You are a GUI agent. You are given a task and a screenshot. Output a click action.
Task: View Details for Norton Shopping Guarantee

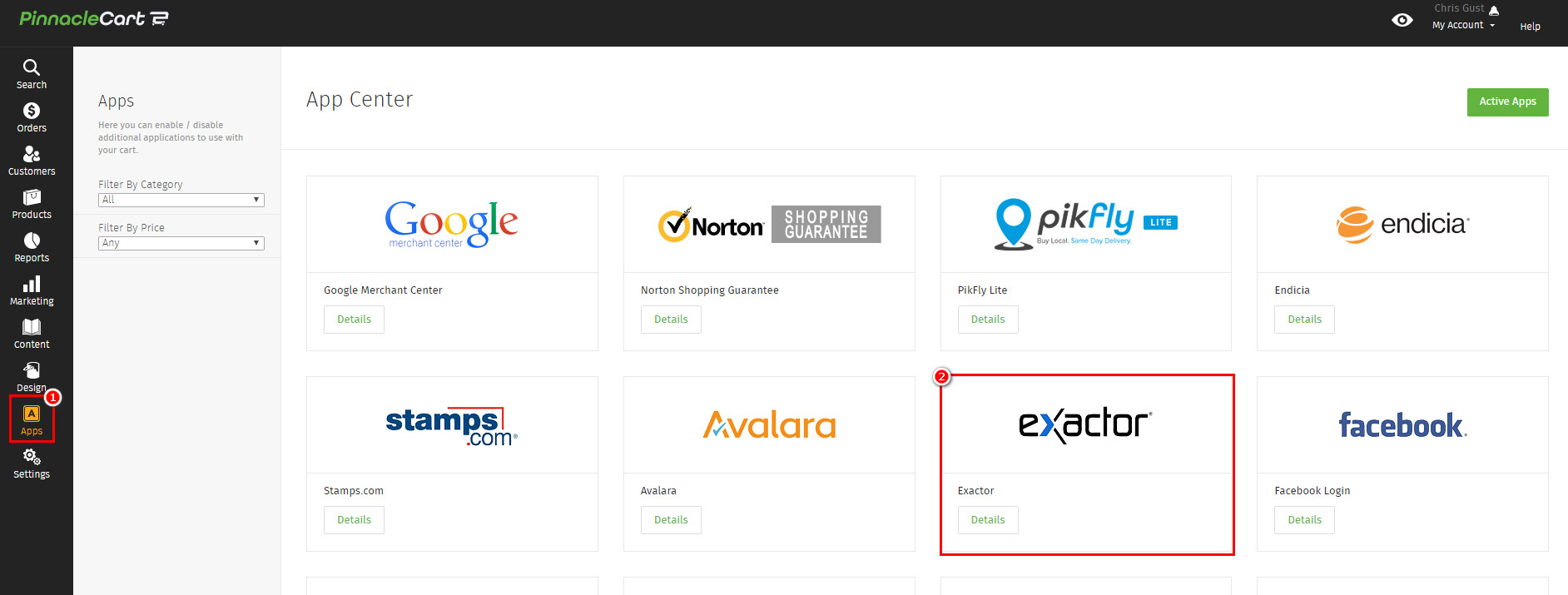(x=671, y=320)
